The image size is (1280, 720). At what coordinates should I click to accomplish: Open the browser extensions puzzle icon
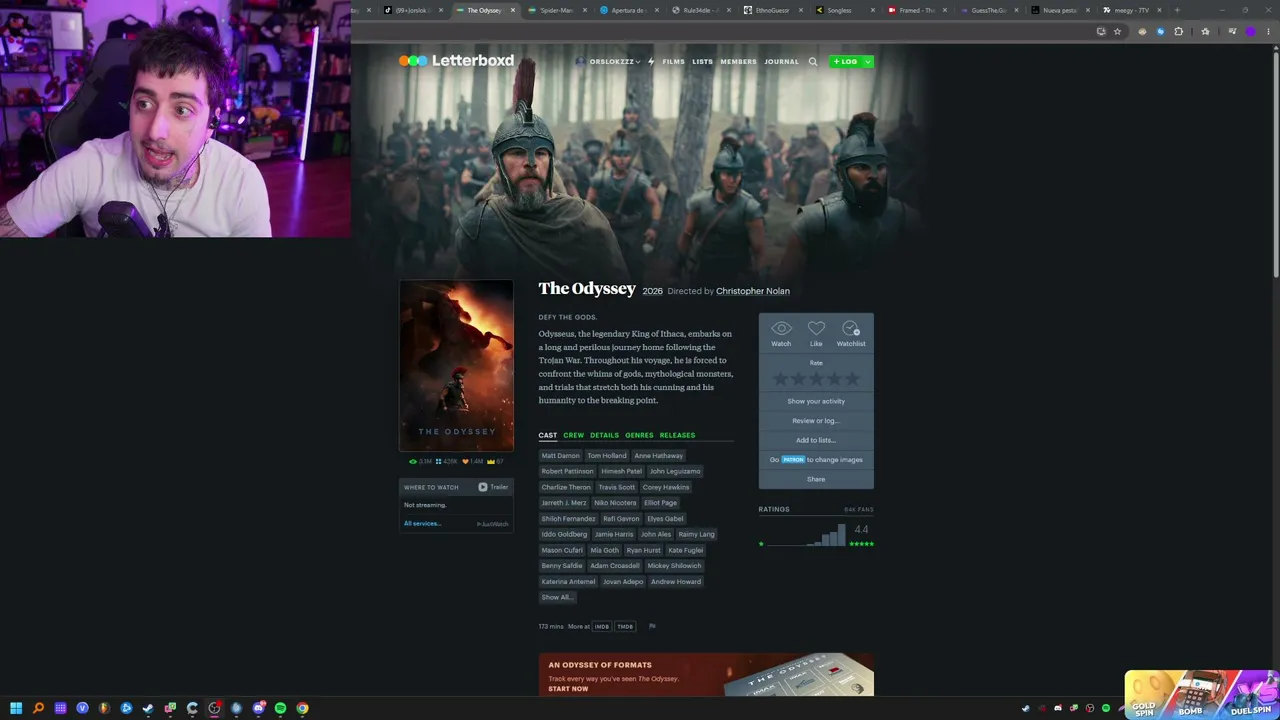tap(1178, 31)
